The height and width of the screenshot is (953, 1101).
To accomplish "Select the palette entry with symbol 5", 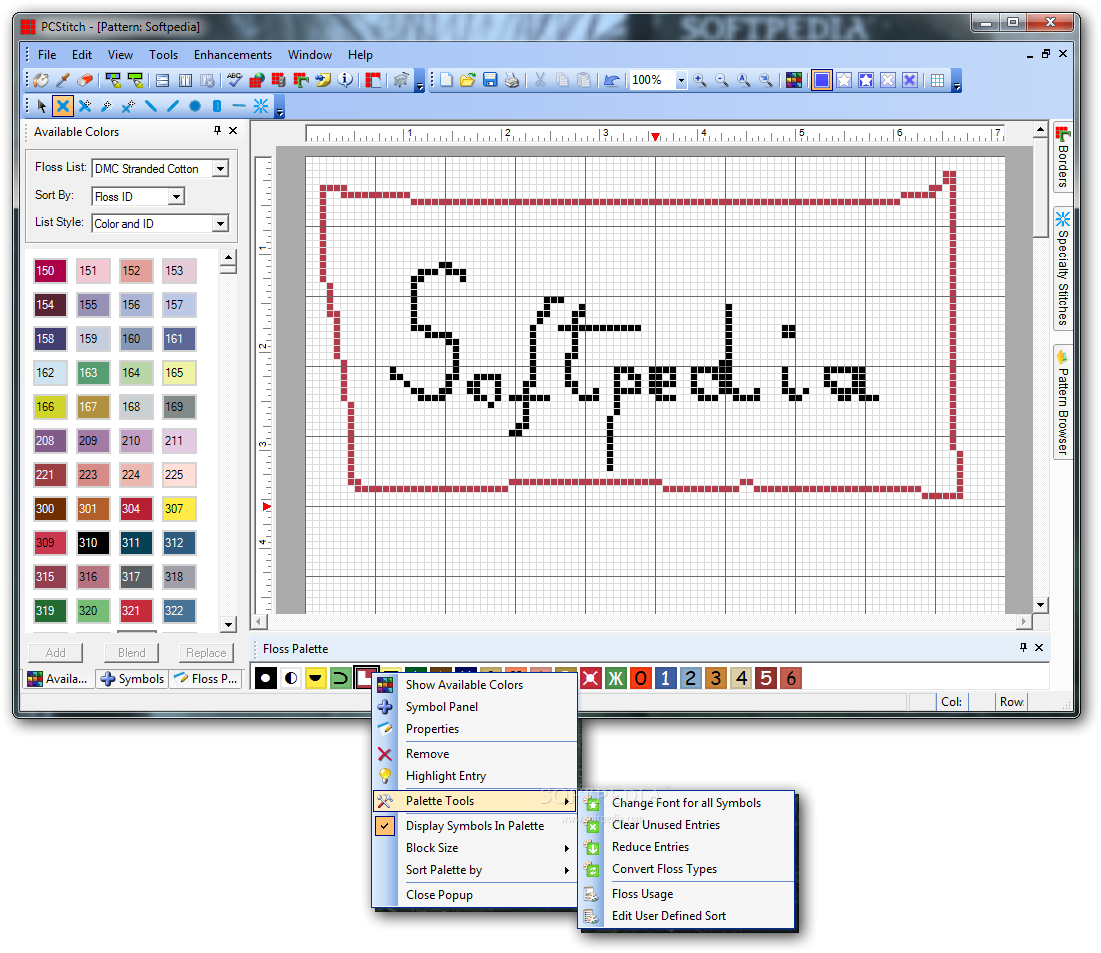I will [x=766, y=678].
